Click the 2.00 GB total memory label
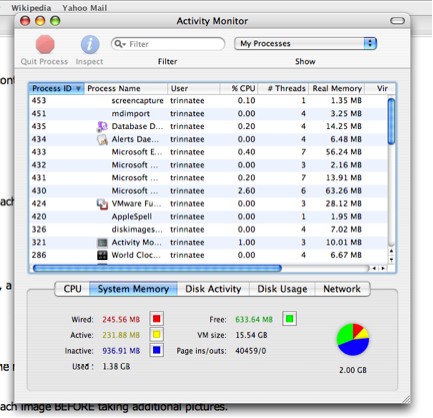The height and width of the screenshot is (418, 433). click(353, 370)
